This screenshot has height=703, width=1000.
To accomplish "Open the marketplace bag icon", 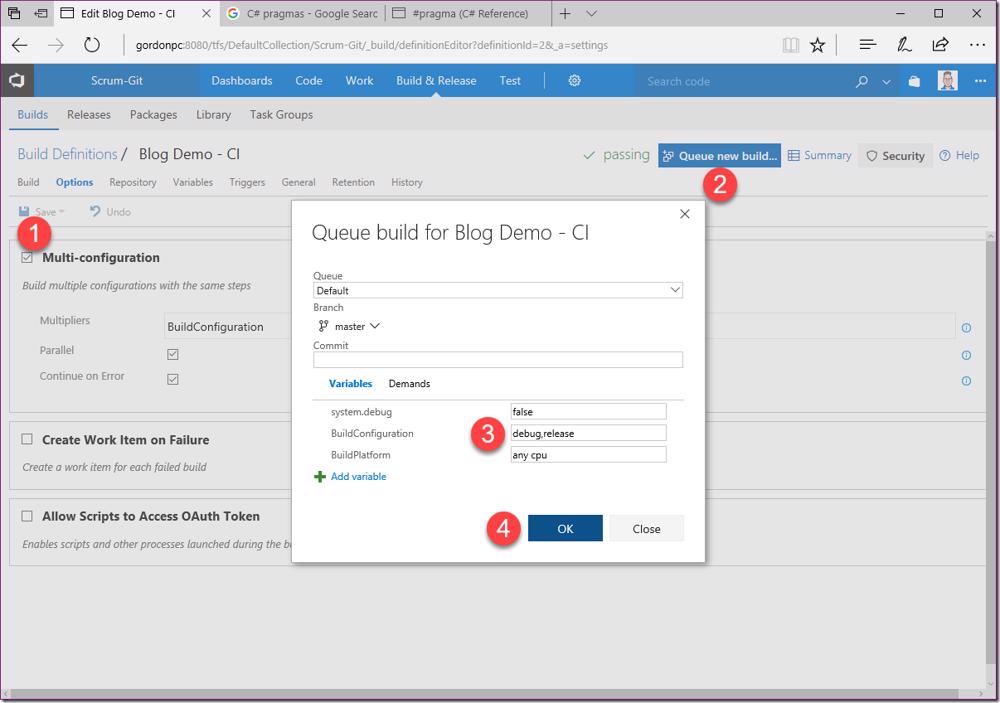I will click(x=914, y=81).
